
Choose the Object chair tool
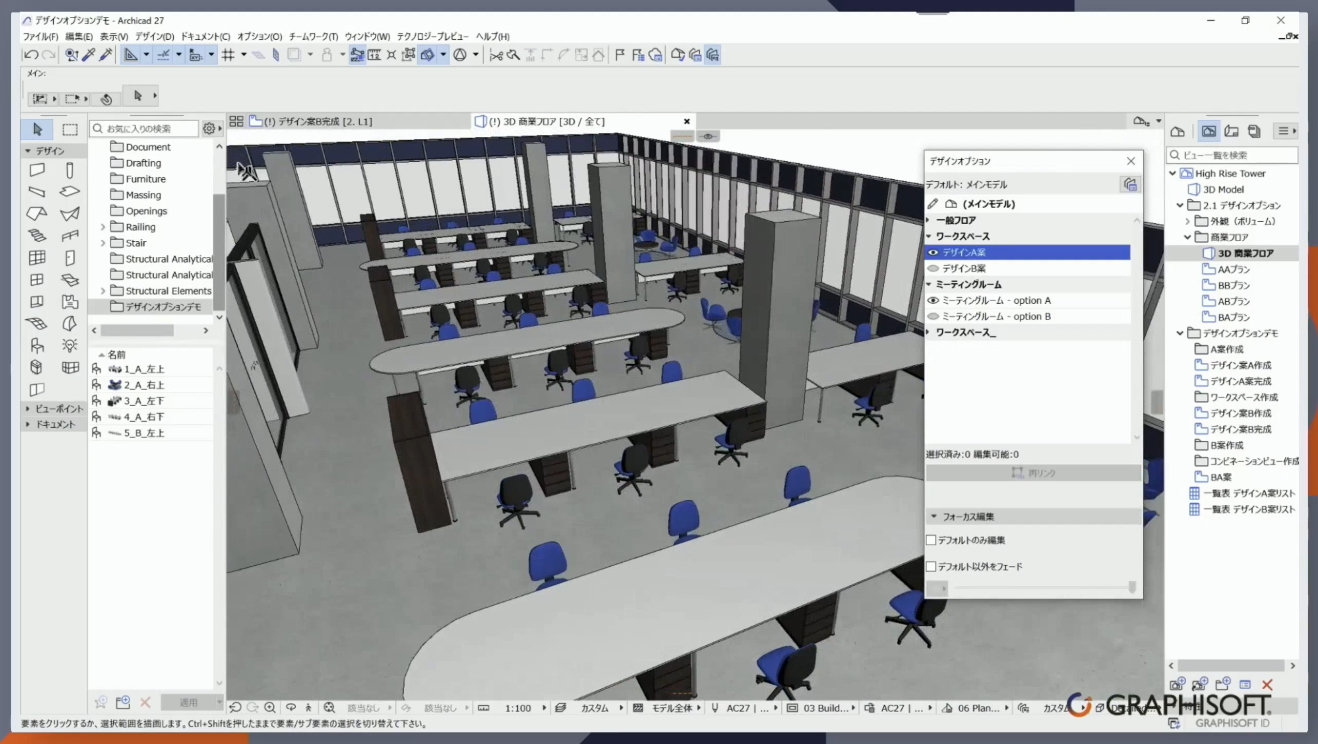click(x=37, y=346)
